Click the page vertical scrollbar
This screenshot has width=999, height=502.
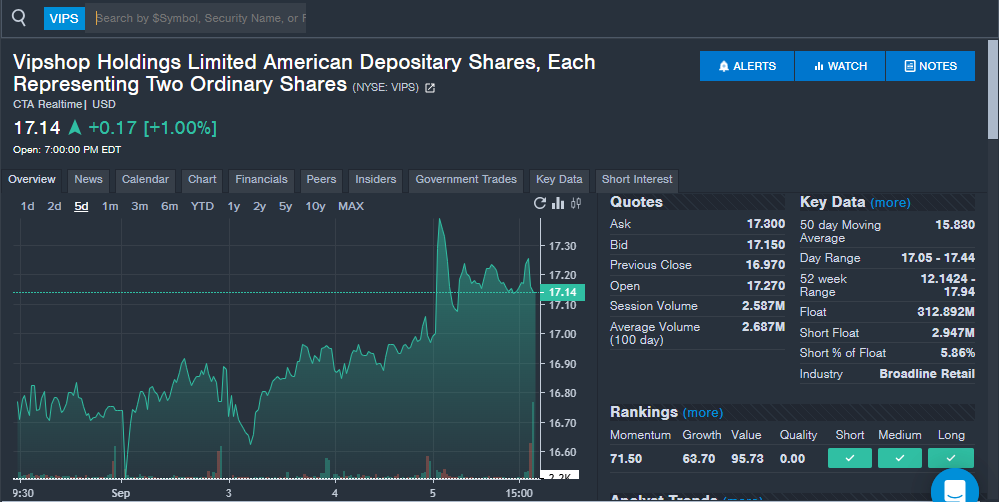993,89
